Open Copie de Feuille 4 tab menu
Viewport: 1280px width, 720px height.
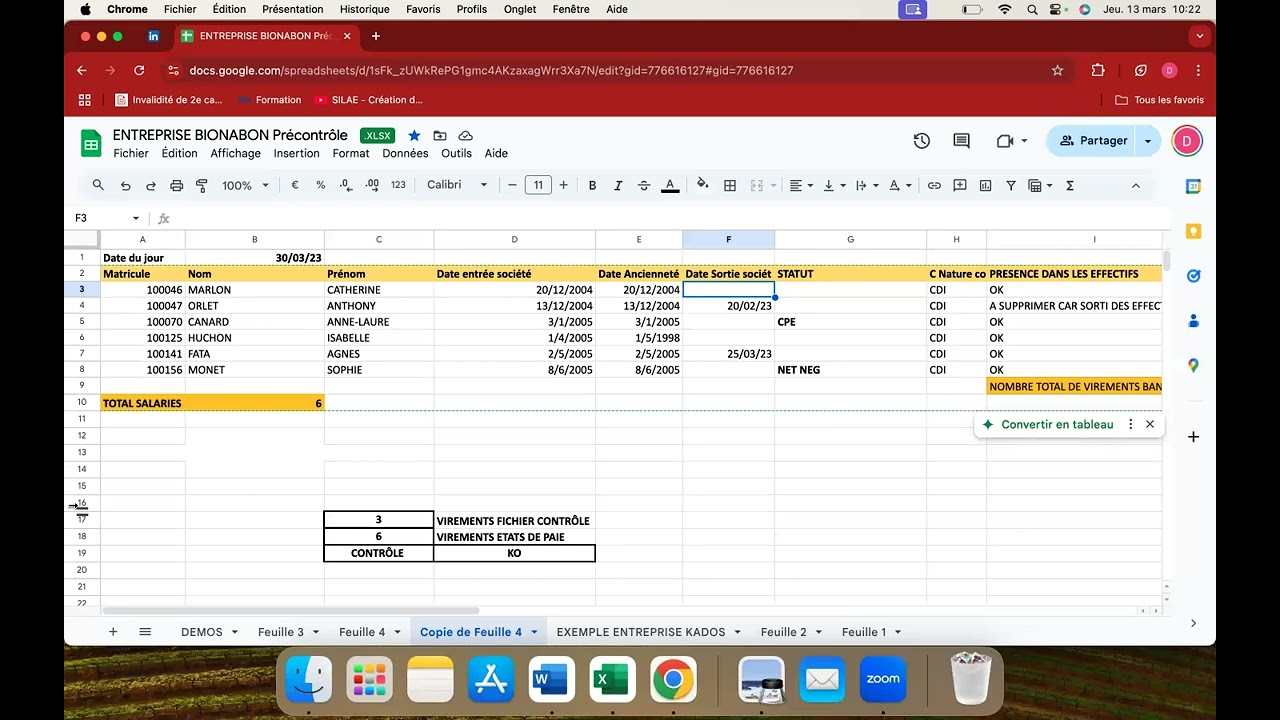coord(534,632)
